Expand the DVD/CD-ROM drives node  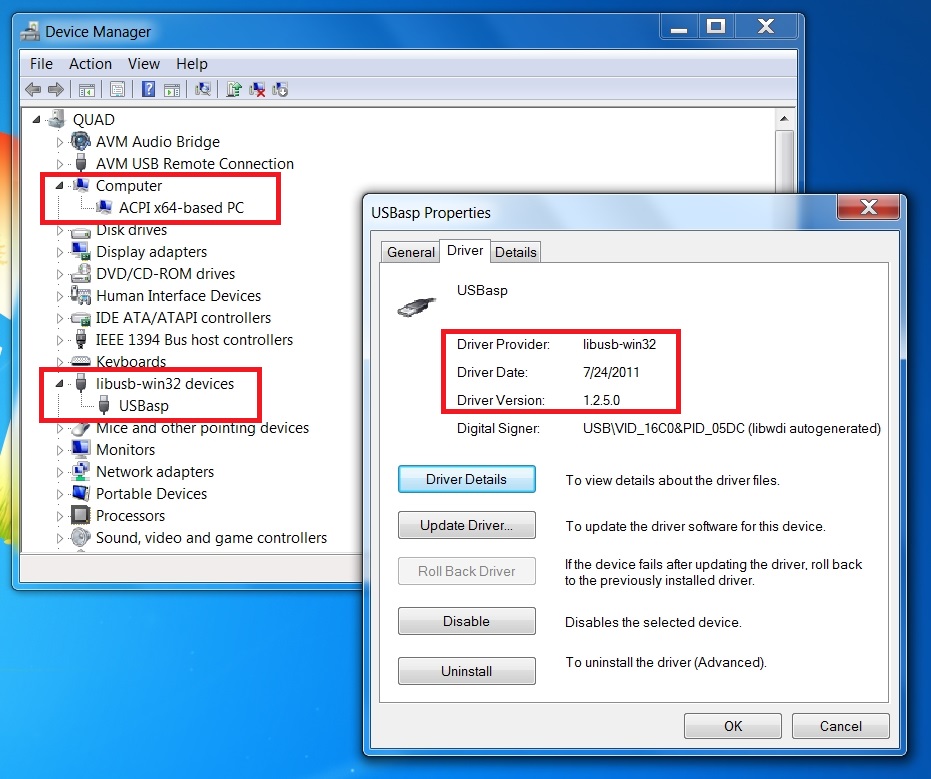point(59,274)
